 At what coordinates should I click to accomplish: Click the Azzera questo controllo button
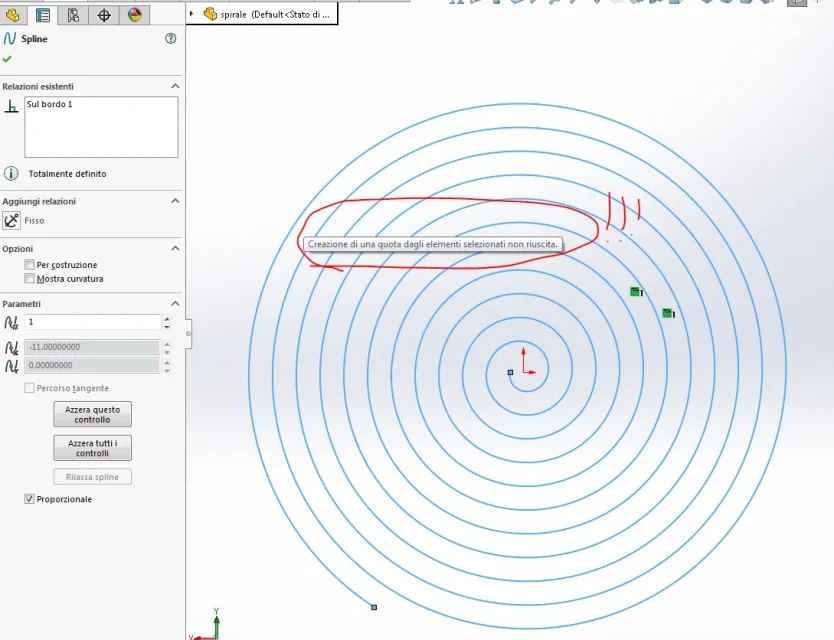pyautogui.click(x=93, y=414)
